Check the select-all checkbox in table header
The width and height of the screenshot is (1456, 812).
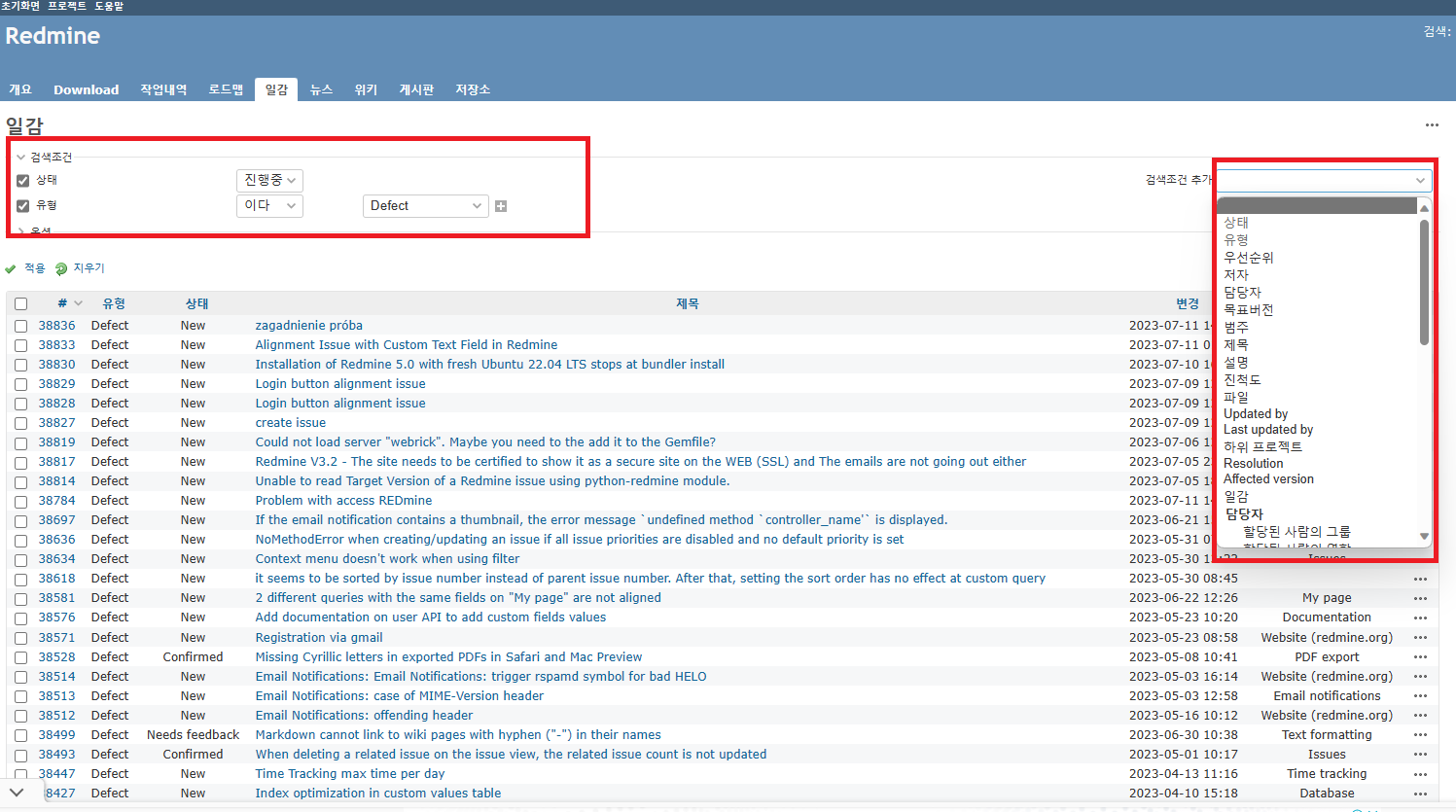[21, 303]
